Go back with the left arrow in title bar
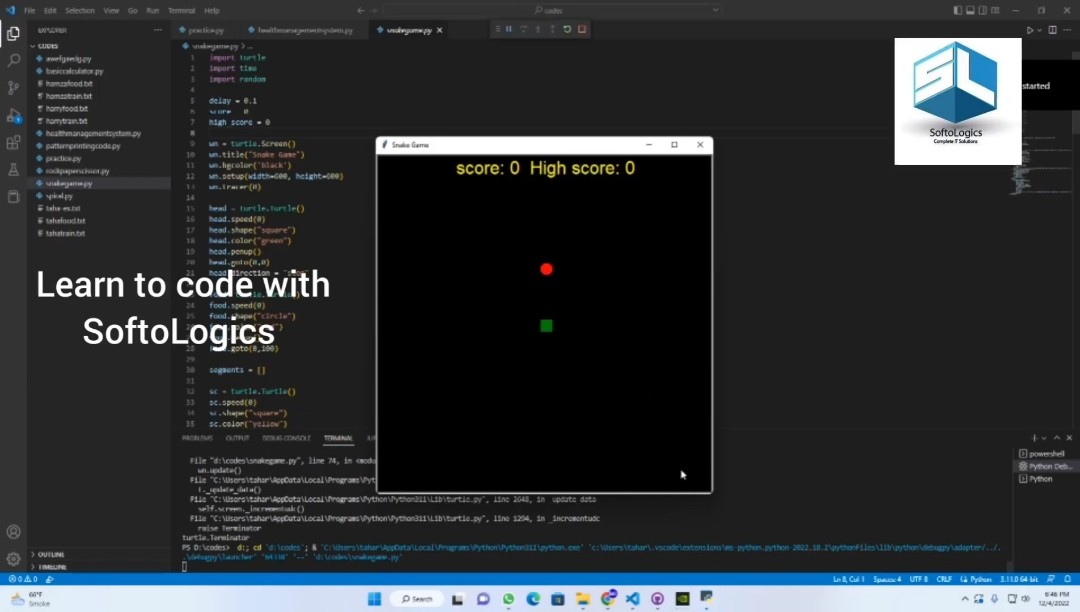The image size is (1080, 612). click(360, 10)
